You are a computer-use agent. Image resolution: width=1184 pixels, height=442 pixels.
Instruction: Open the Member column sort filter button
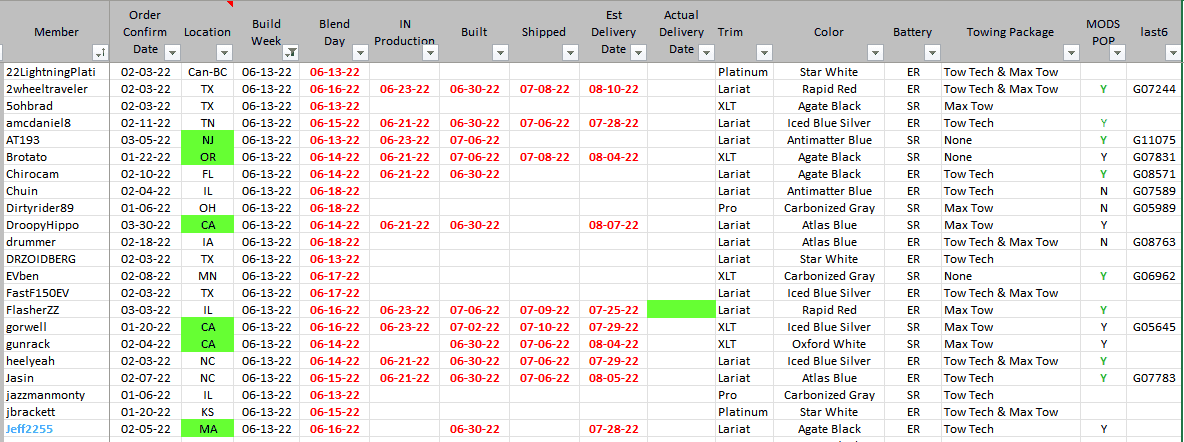(x=100, y=52)
